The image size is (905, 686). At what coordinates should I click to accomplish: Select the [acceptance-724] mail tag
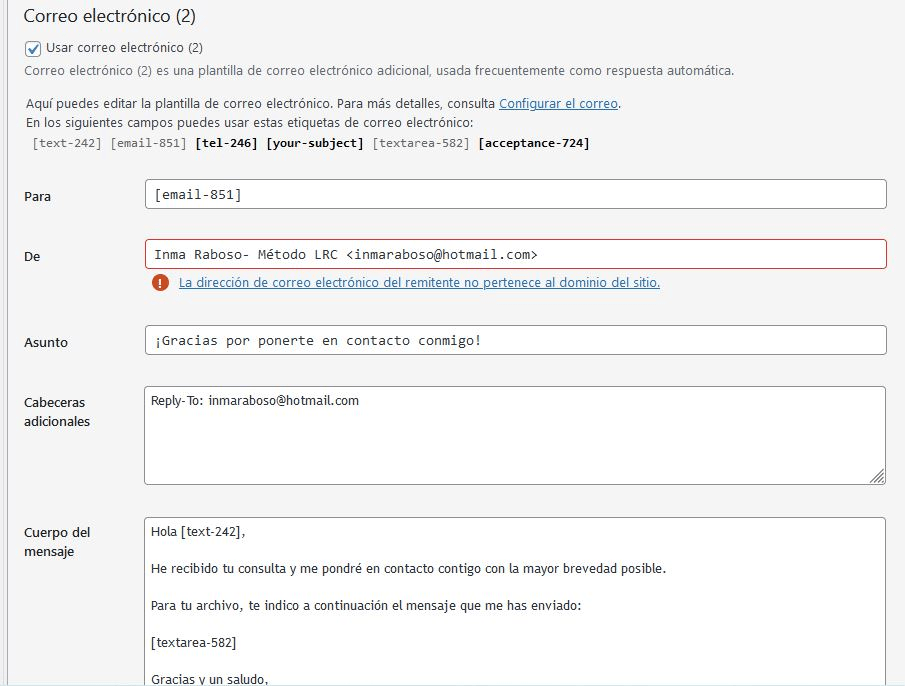(534, 143)
